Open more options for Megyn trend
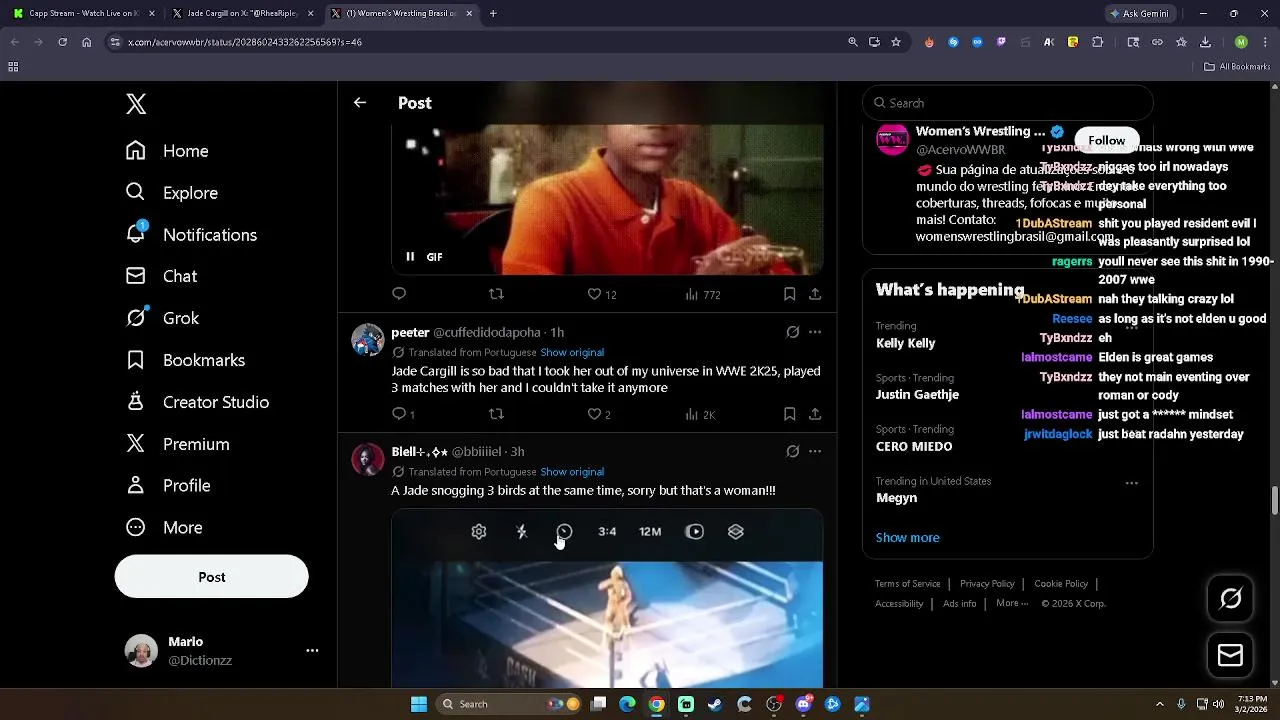Image resolution: width=1280 pixels, height=720 pixels. [x=1132, y=483]
